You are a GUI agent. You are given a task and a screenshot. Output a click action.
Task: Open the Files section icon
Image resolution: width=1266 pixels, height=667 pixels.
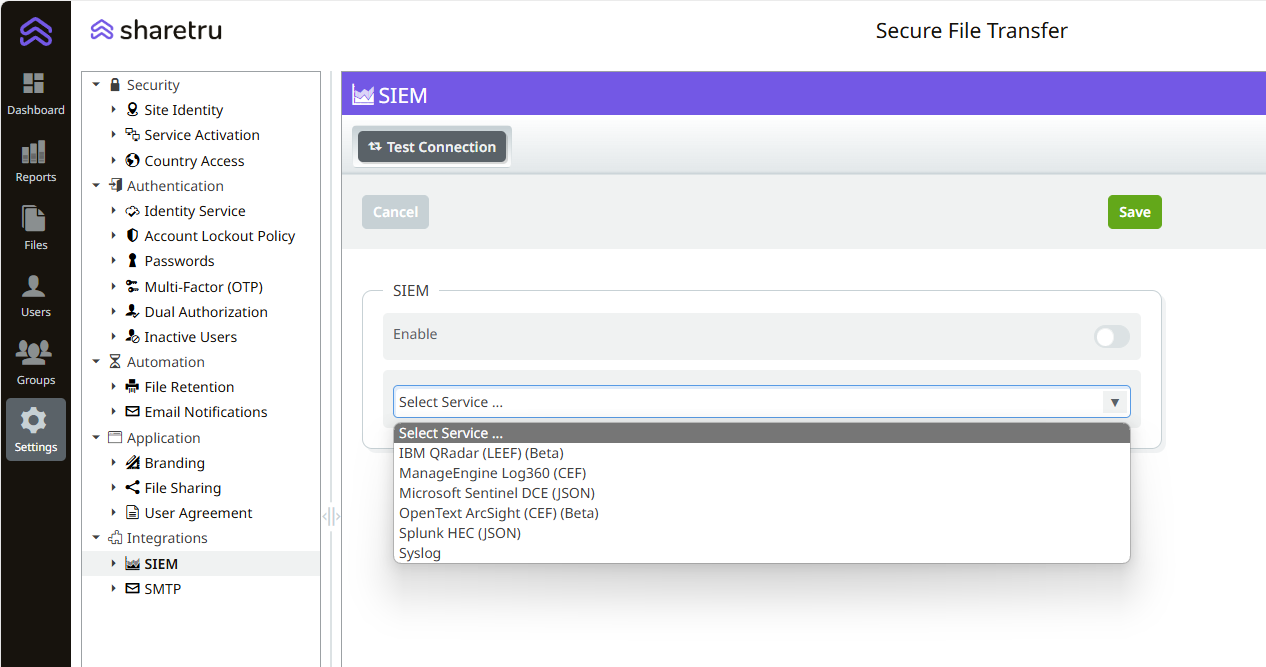tap(35, 227)
